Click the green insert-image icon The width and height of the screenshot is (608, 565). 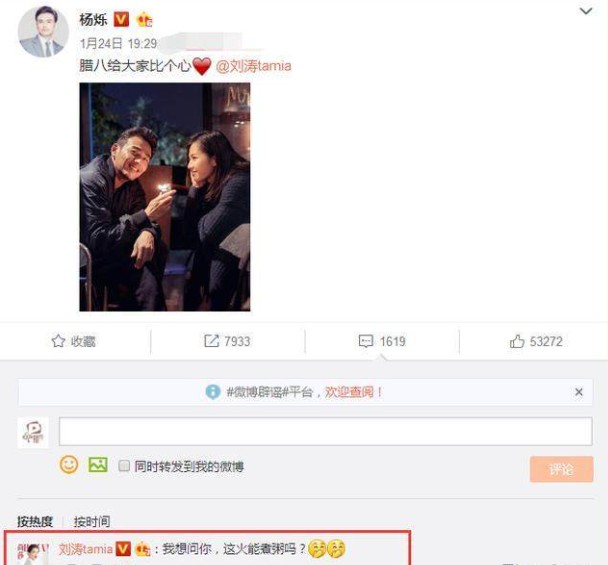click(98, 464)
